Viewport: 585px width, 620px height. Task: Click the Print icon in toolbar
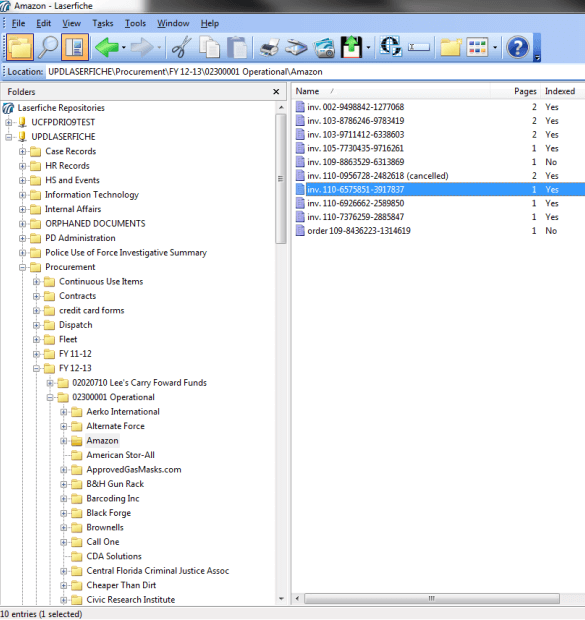pyautogui.click(x=269, y=47)
